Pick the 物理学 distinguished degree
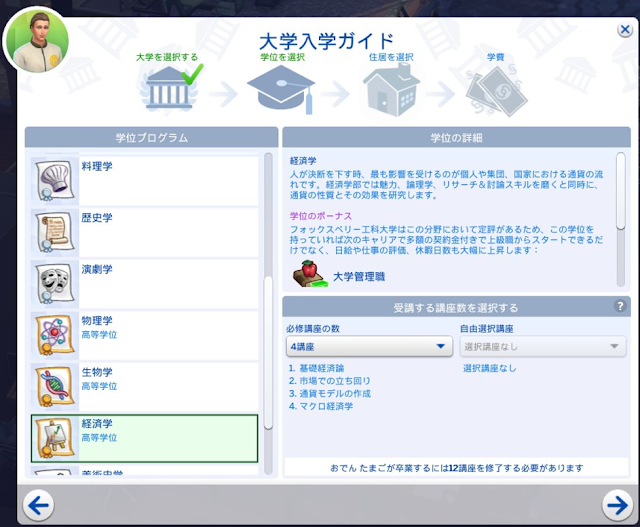Image resolution: width=640 pixels, height=527 pixels. click(144, 335)
